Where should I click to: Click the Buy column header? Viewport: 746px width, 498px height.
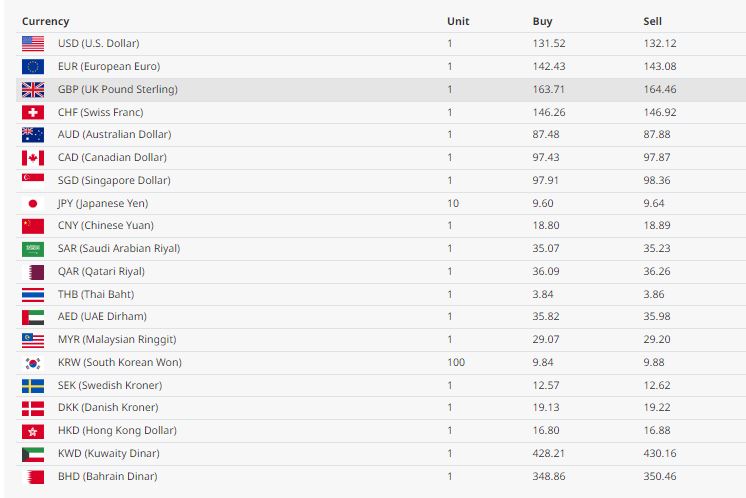coord(542,21)
